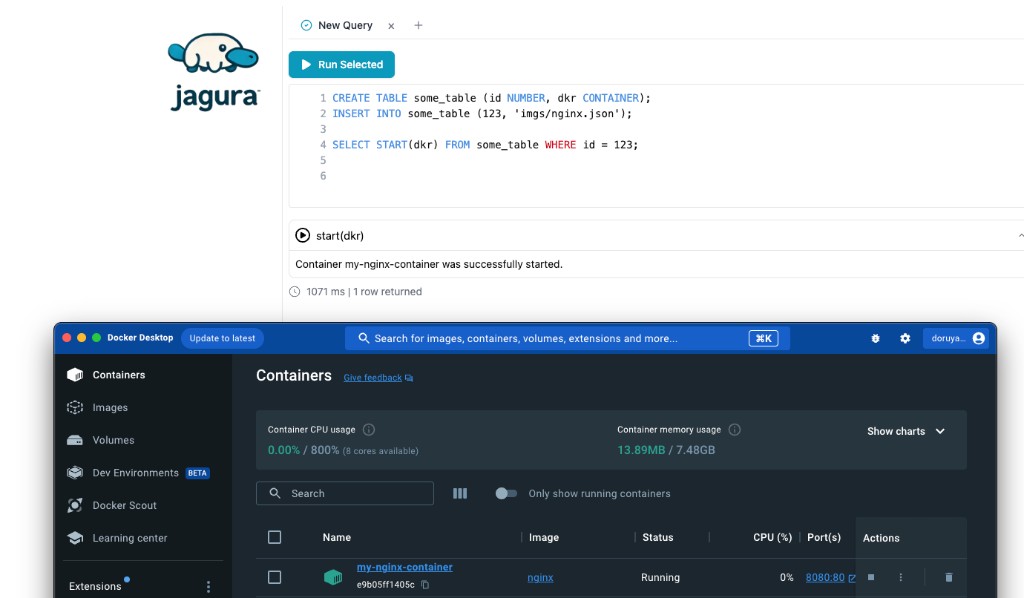
Task: Click the ⌘K shortcut badge
Action: tap(763, 338)
